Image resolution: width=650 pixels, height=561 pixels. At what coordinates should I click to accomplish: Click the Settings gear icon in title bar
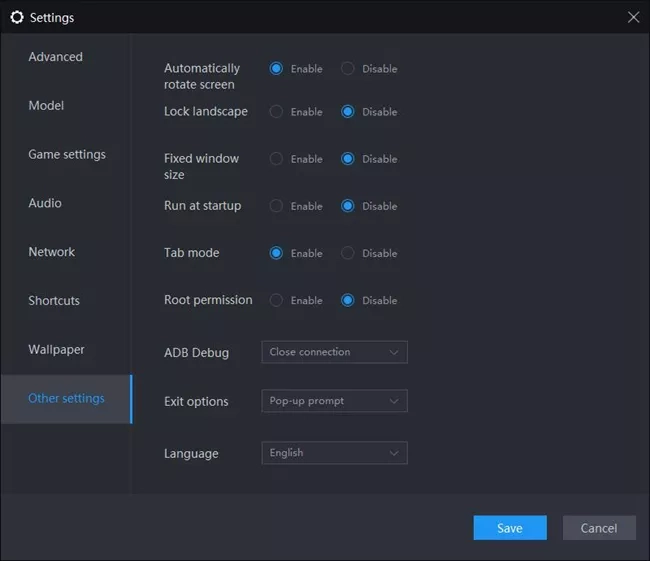coord(16,17)
